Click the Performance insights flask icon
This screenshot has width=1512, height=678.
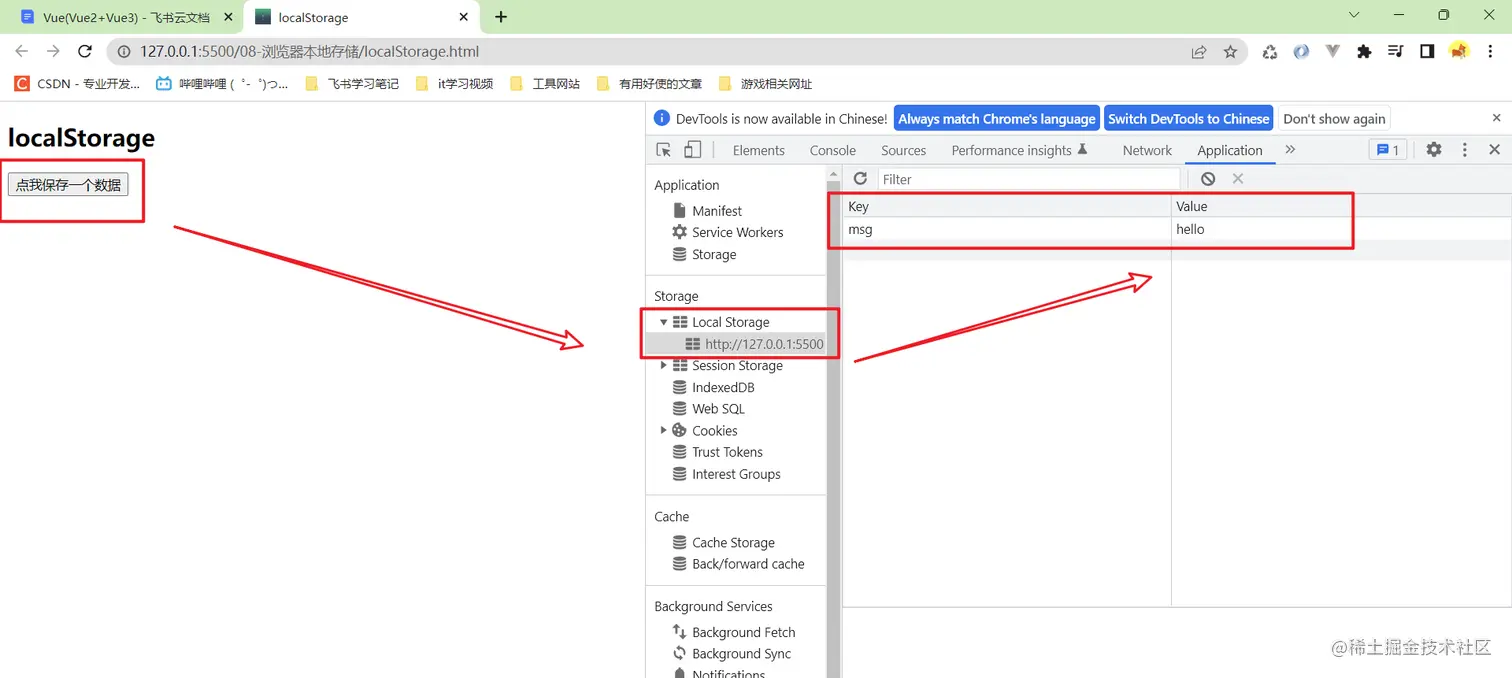coord(1082,150)
